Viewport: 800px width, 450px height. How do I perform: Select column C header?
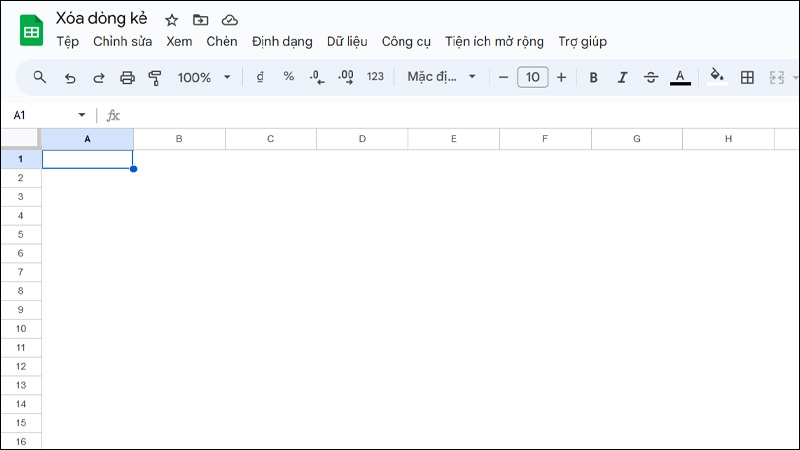[x=270, y=139]
